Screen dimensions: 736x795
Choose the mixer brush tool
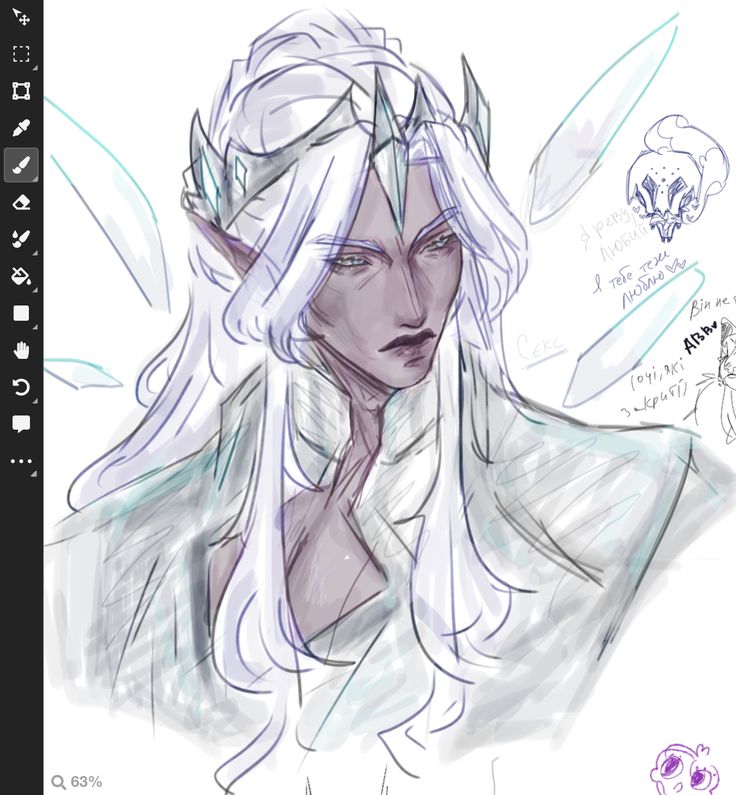[21, 239]
